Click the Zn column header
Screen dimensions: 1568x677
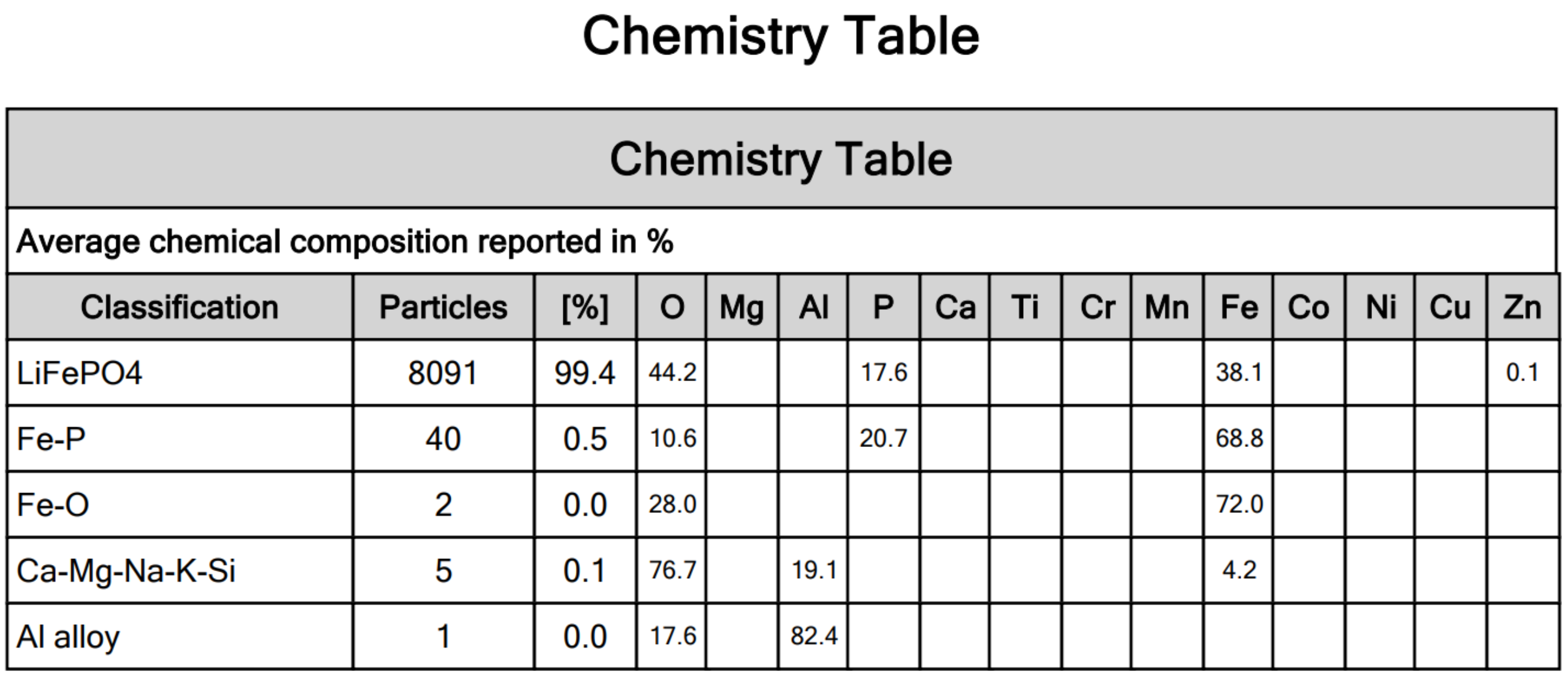pyautogui.click(x=1522, y=307)
